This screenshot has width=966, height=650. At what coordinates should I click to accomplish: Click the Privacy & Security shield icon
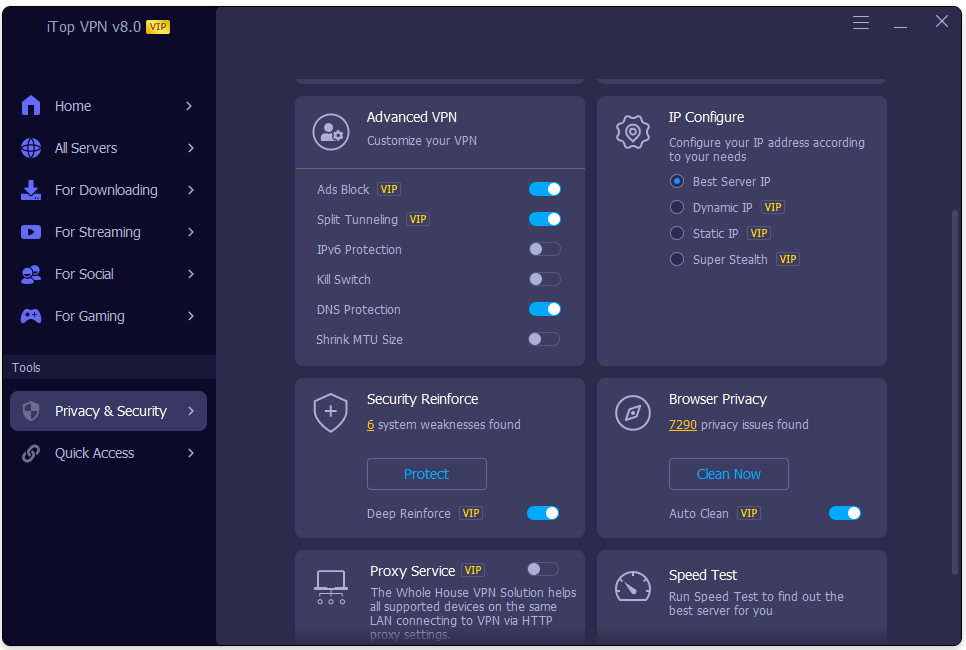tap(31, 411)
